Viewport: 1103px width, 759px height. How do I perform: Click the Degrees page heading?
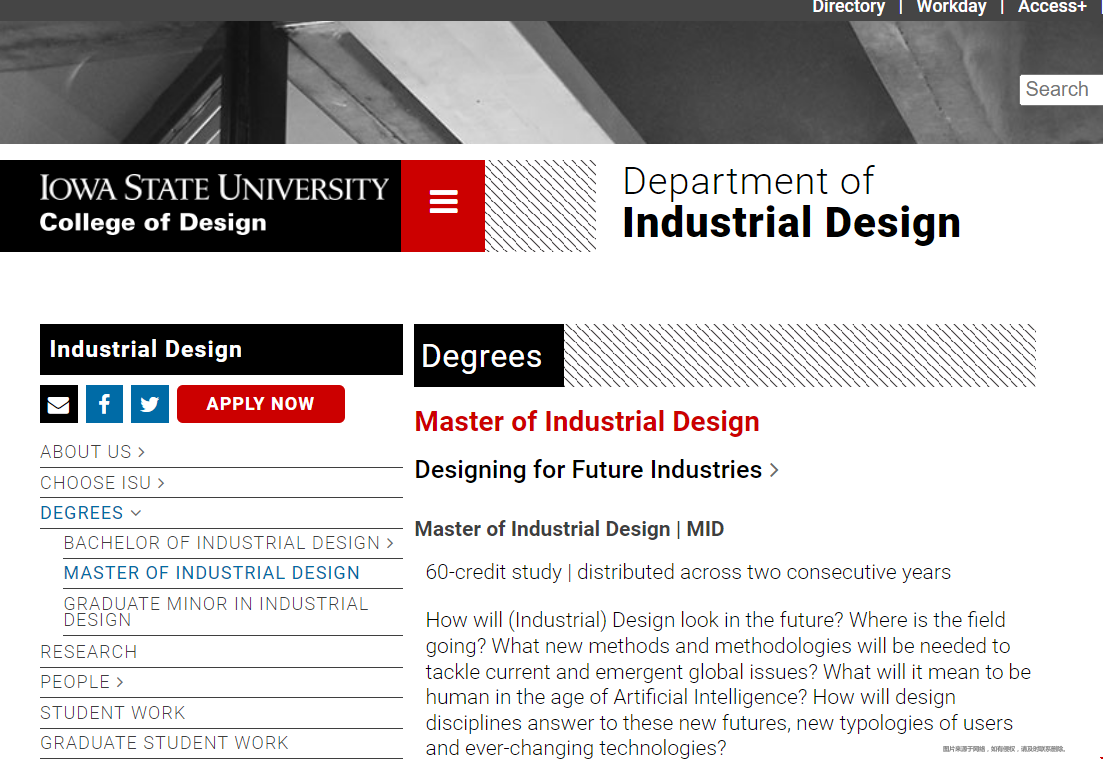489,356
